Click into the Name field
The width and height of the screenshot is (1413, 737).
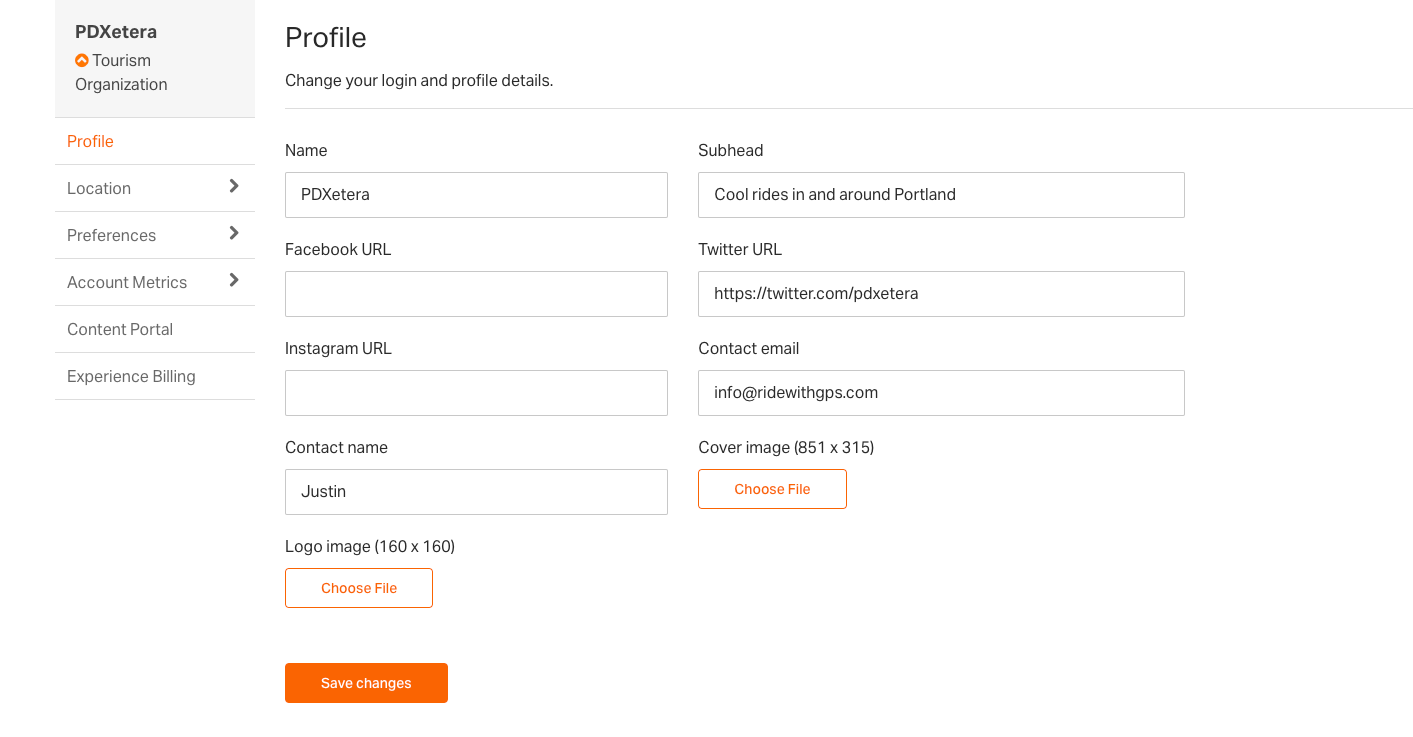(476, 195)
